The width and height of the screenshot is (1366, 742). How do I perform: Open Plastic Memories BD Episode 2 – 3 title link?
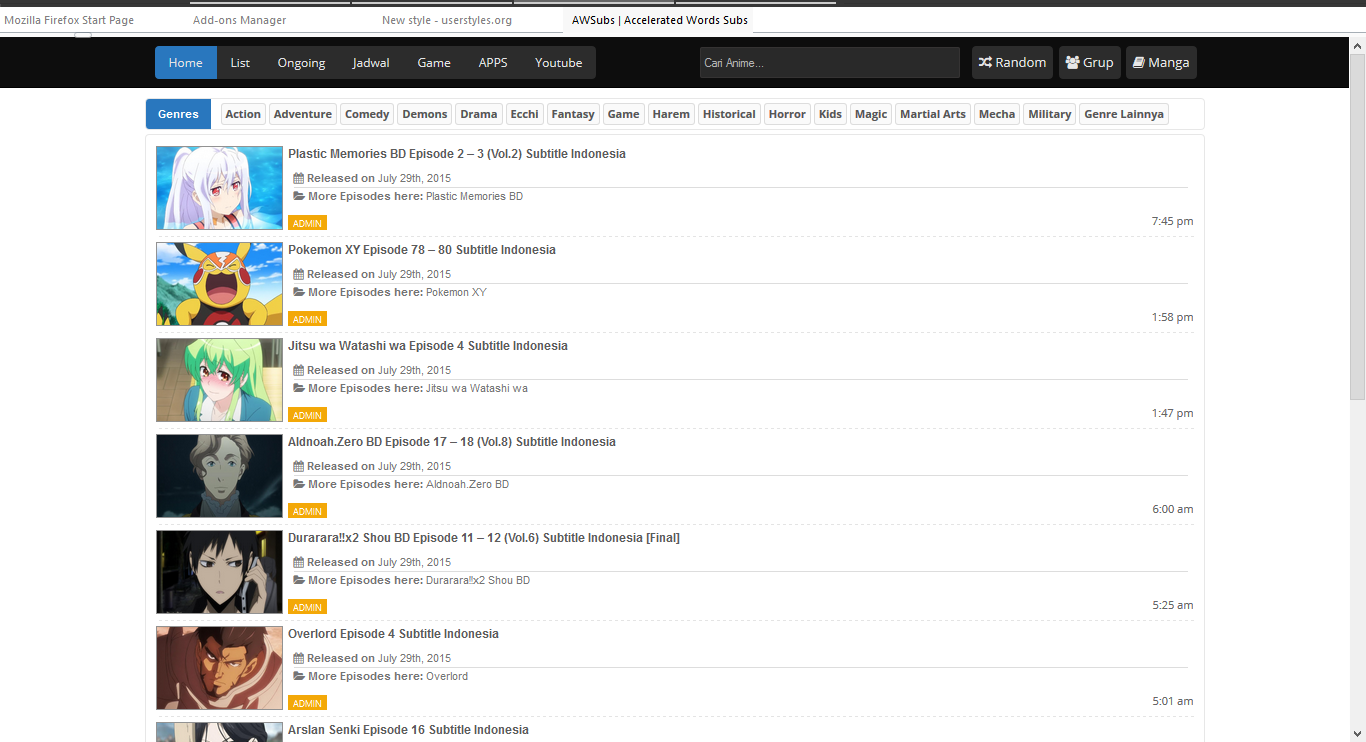coord(457,154)
